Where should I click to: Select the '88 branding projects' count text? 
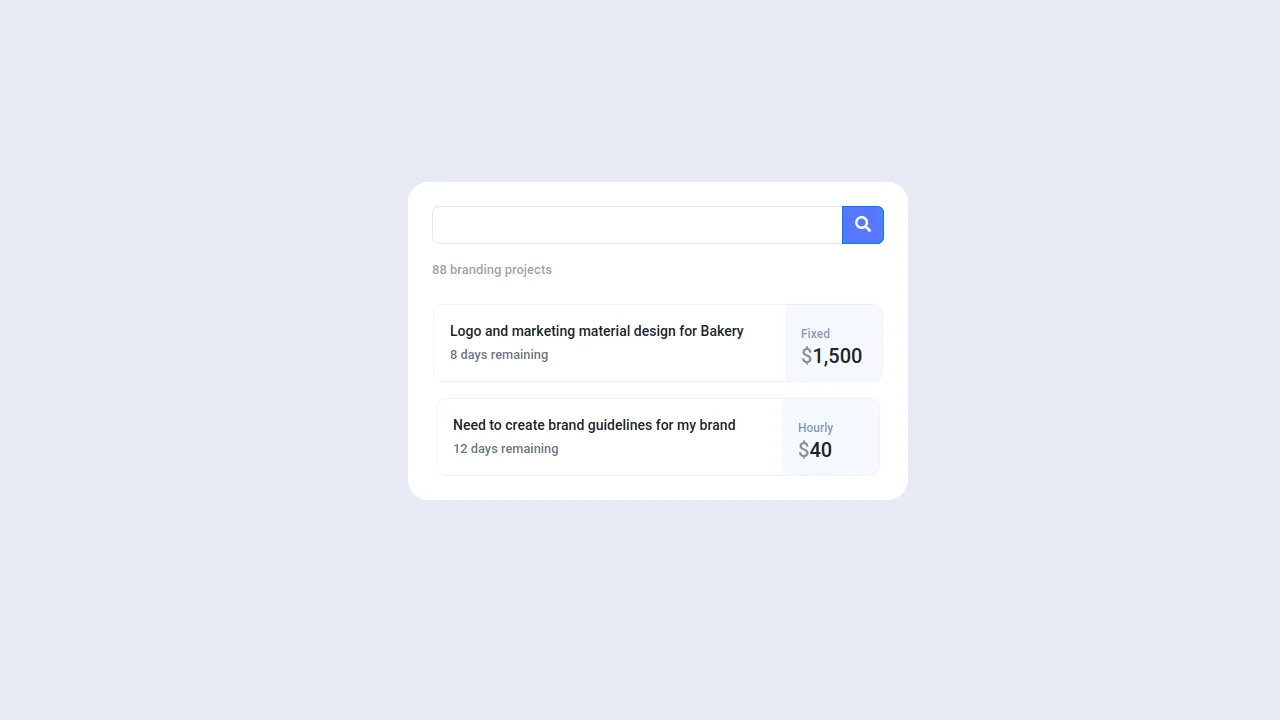[491, 269]
